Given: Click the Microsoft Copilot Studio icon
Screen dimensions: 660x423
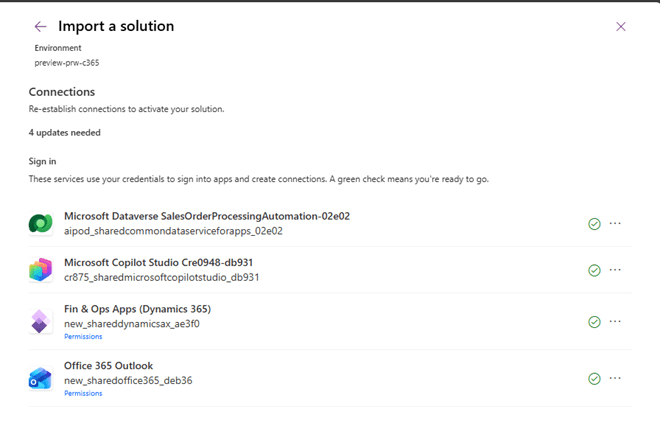Looking at the screenshot, I should [41, 270].
